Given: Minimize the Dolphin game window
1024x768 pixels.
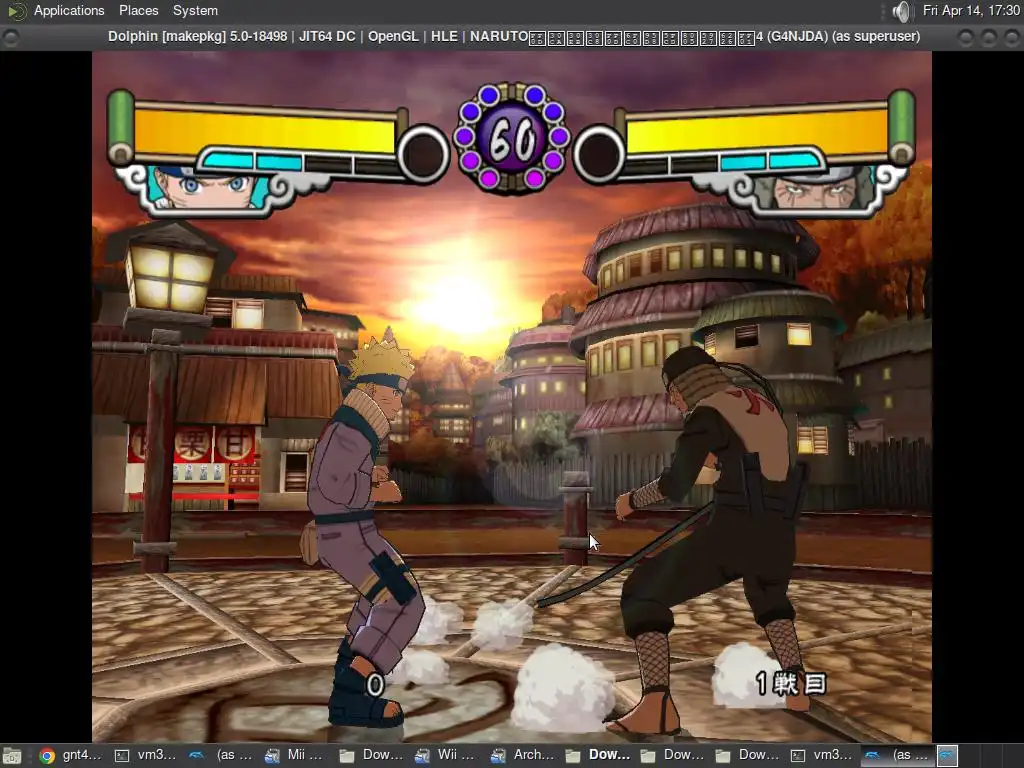Looking at the screenshot, I should click(x=965, y=37).
